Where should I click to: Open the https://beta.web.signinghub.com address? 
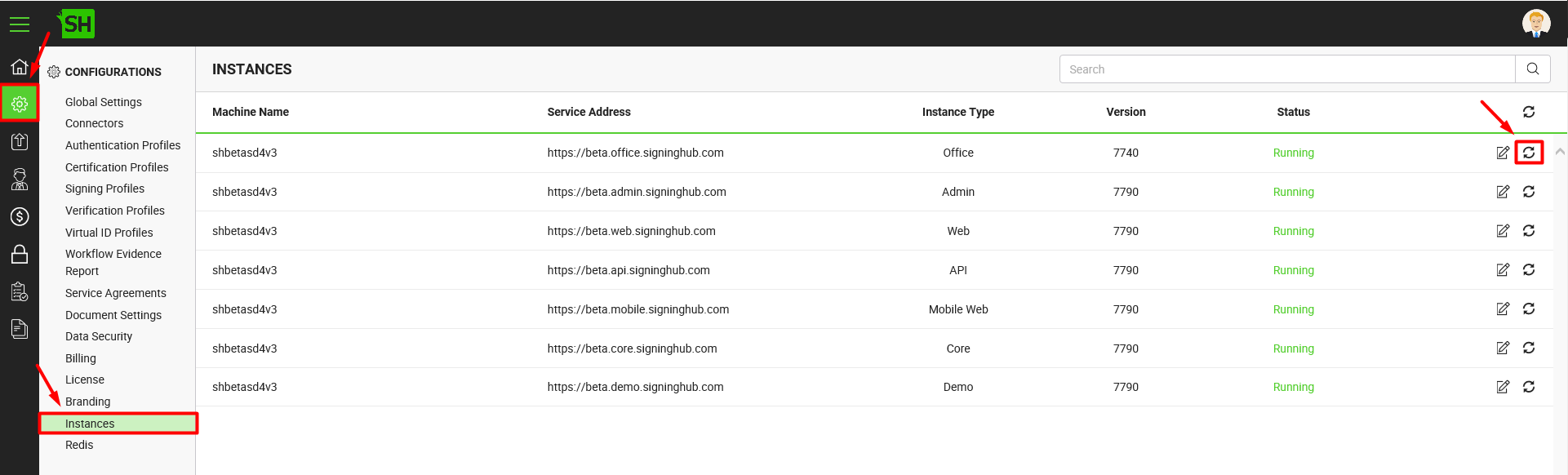631,231
